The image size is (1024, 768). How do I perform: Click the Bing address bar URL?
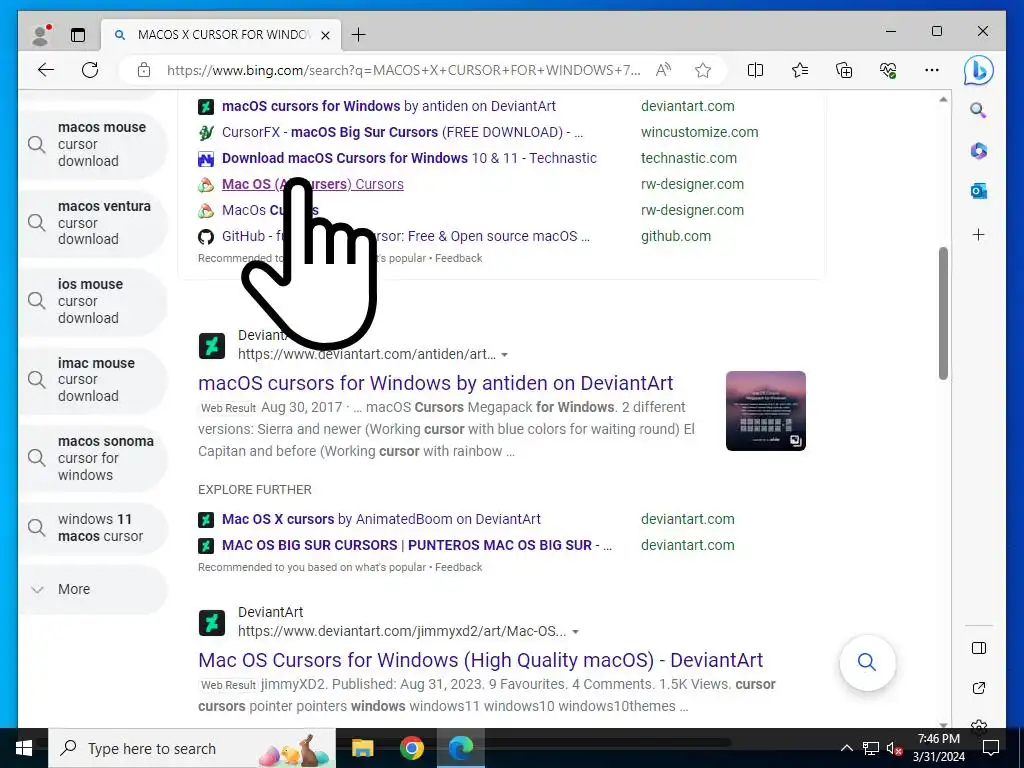404,70
